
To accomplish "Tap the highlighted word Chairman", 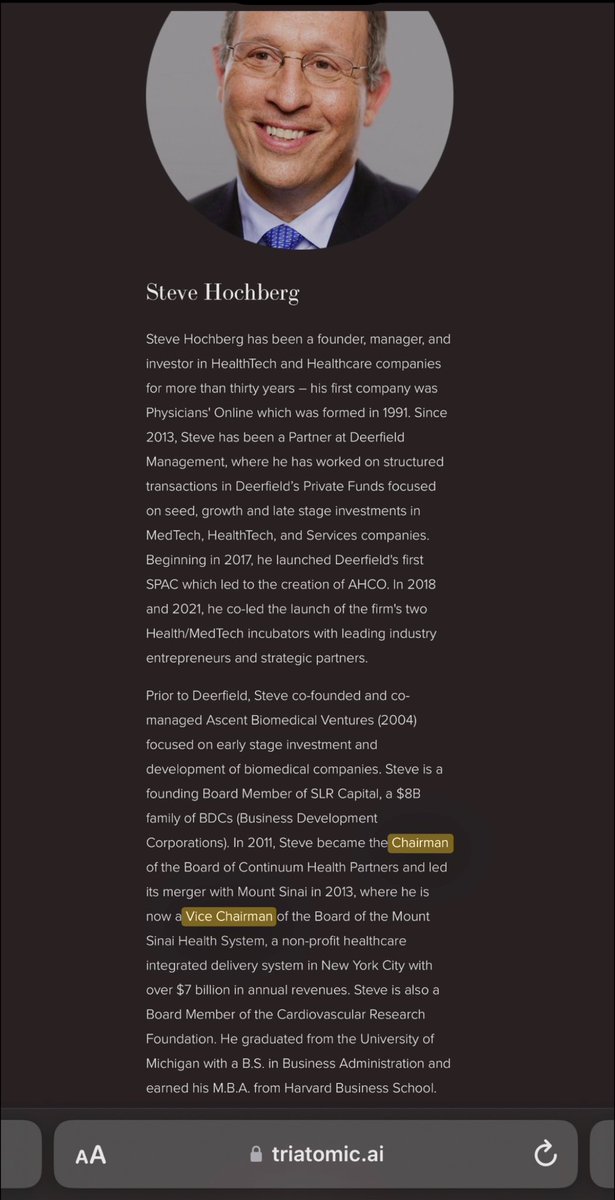I will coord(420,843).
